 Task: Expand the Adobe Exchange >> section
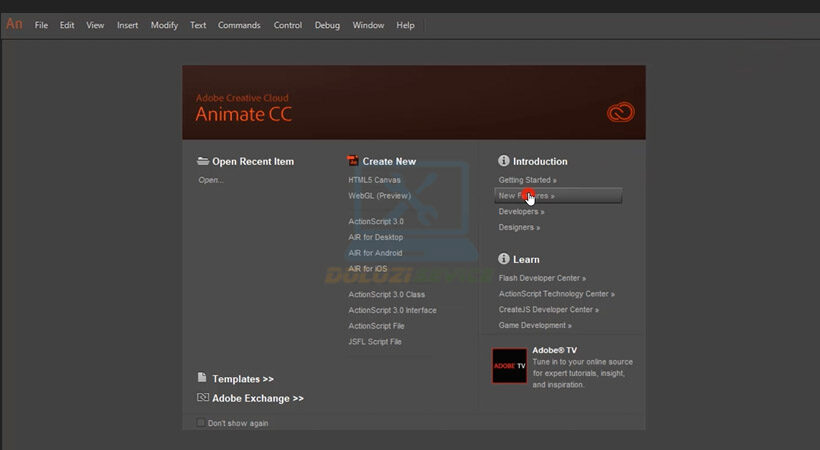click(257, 398)
